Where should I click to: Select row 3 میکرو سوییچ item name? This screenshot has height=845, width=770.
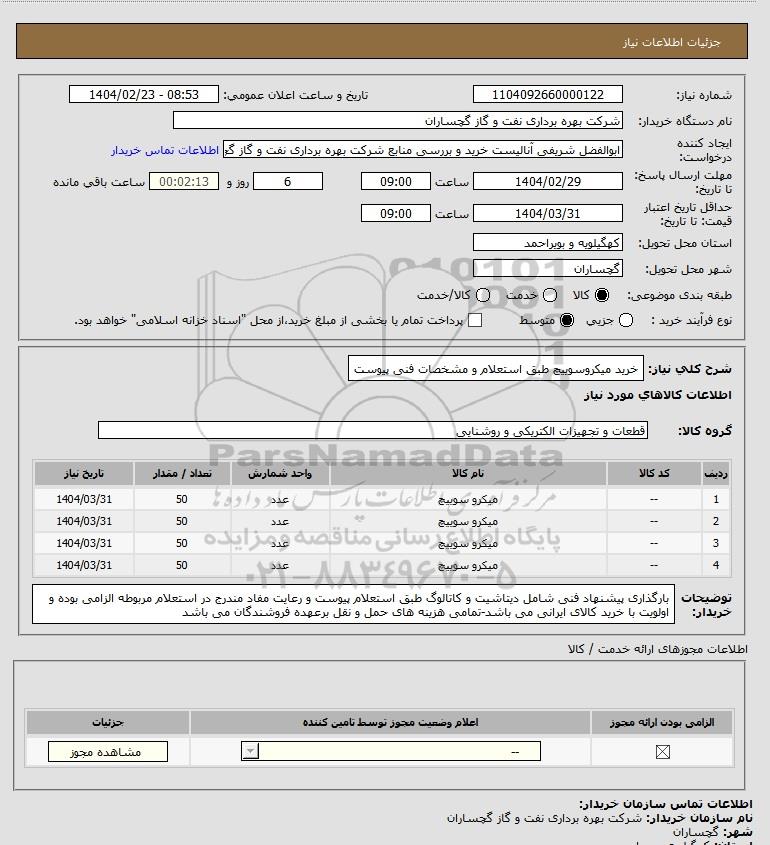468,544
